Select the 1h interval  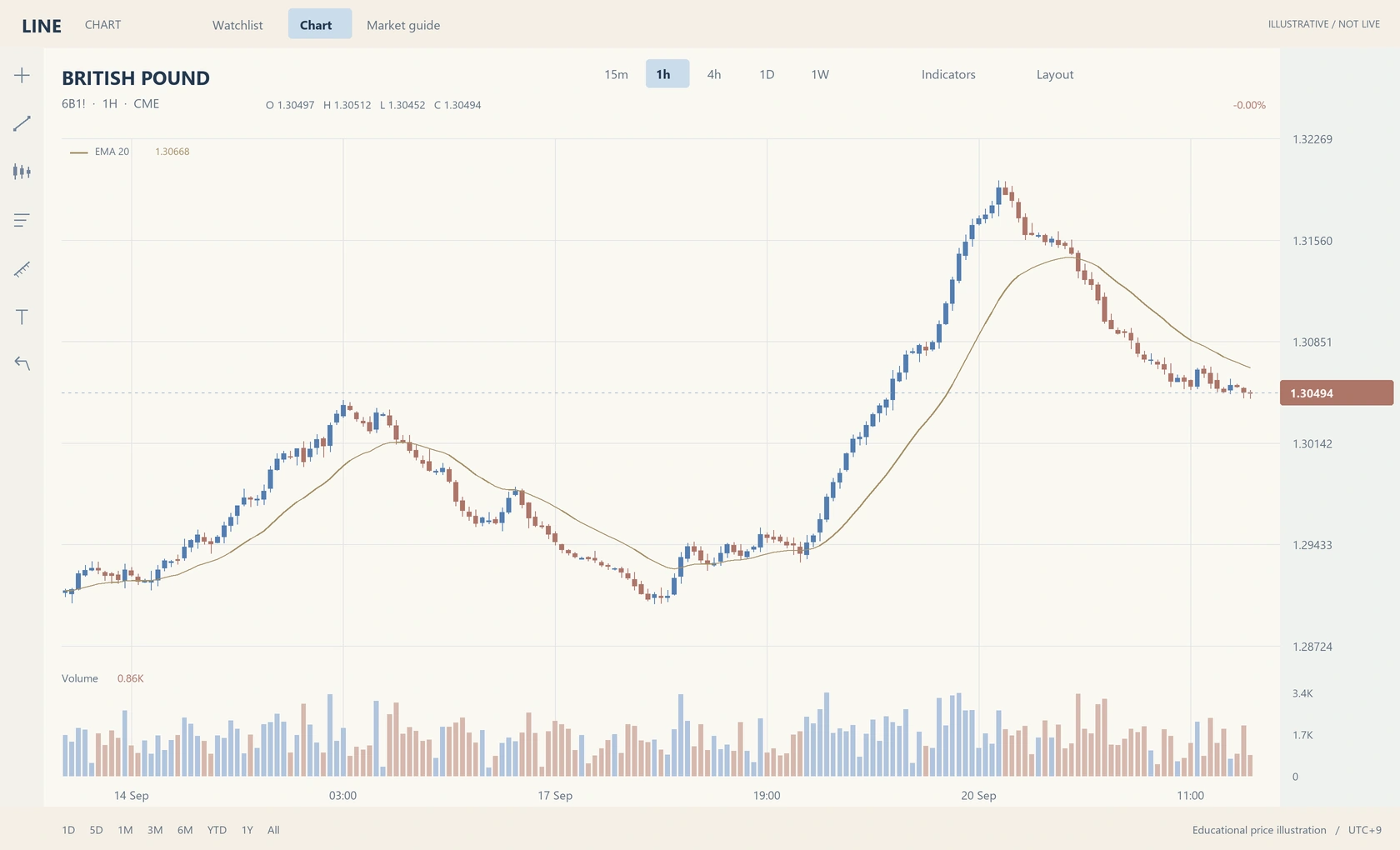(667, 74)
